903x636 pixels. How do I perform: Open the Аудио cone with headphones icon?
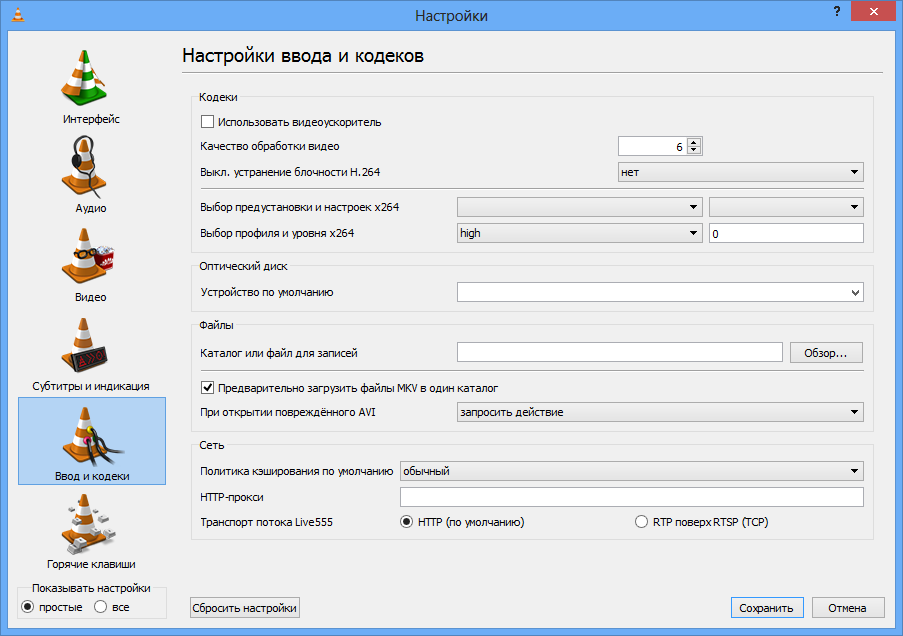point(84,166)
